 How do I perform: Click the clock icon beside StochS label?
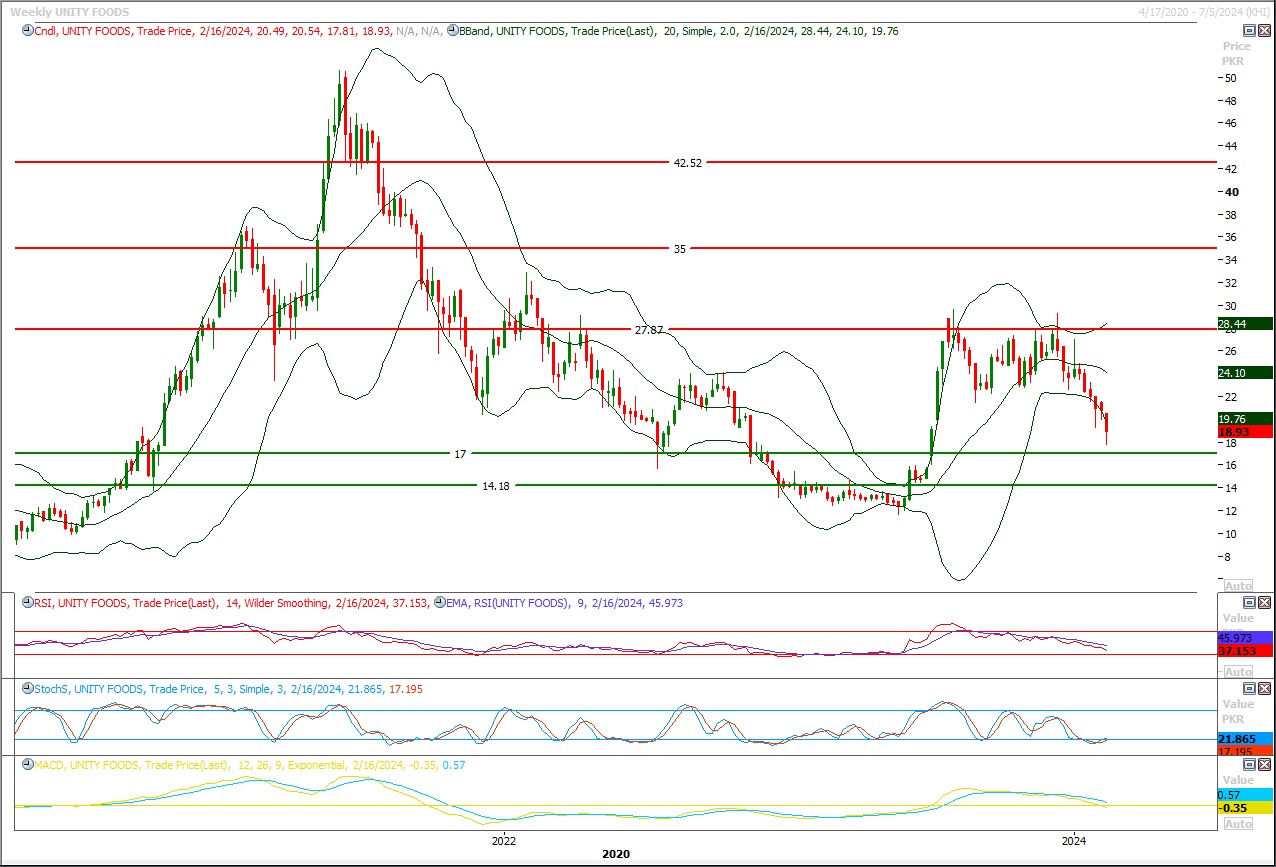(x=26, y=689)
